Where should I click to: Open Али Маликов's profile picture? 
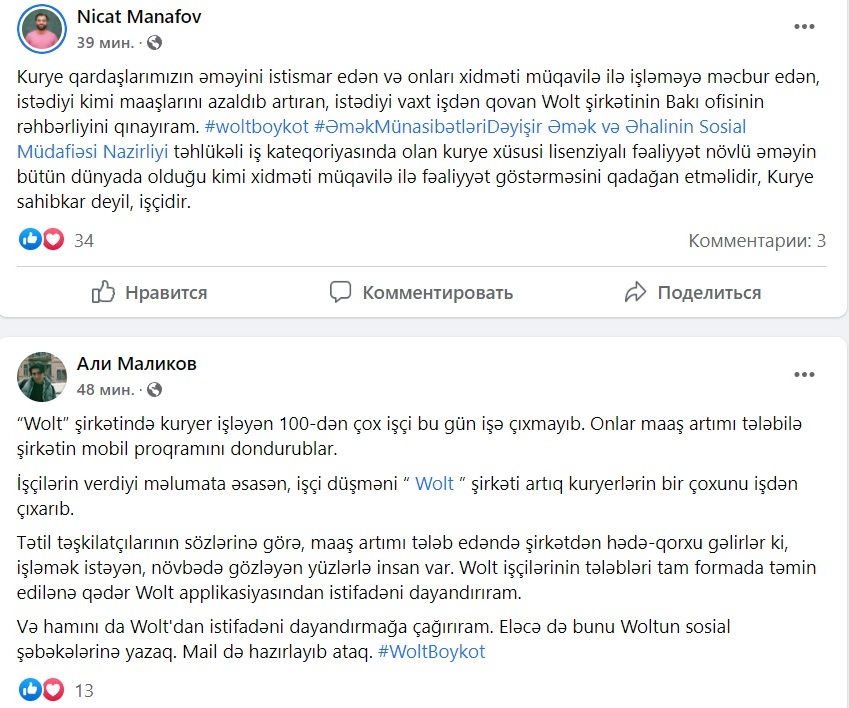click(42, 377)
